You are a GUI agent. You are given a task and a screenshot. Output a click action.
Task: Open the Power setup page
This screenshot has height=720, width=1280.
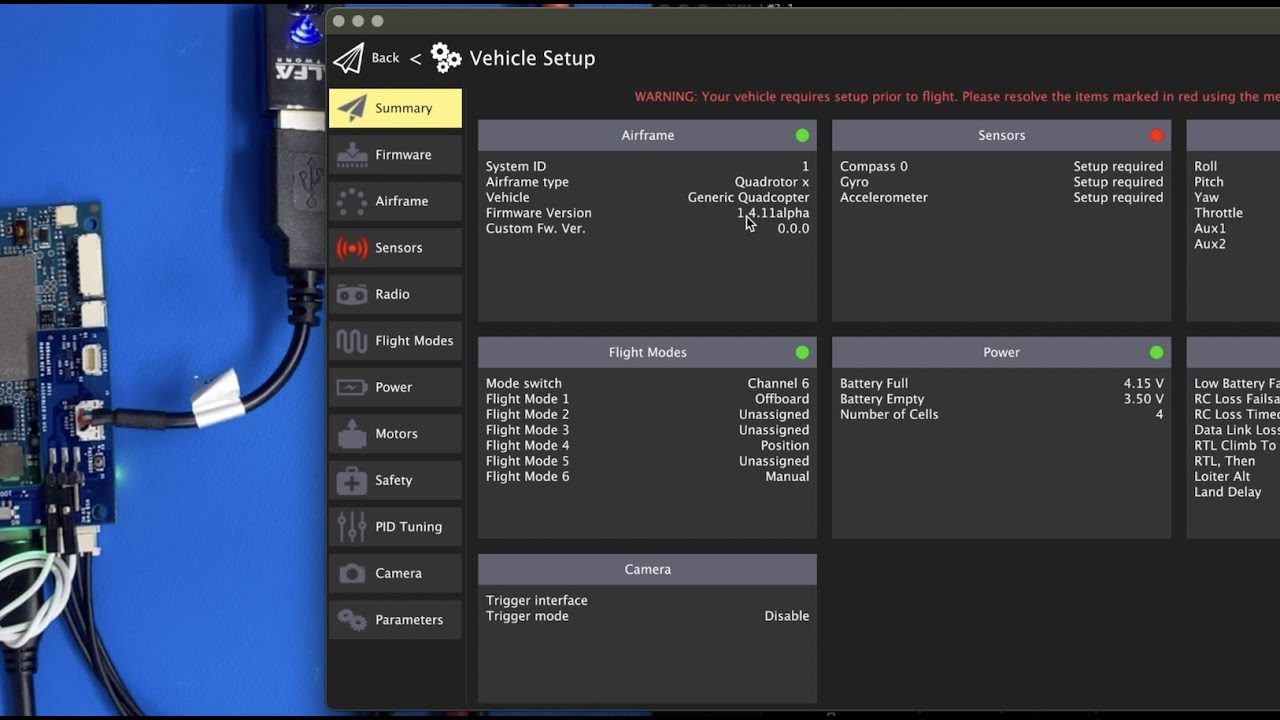395,387
